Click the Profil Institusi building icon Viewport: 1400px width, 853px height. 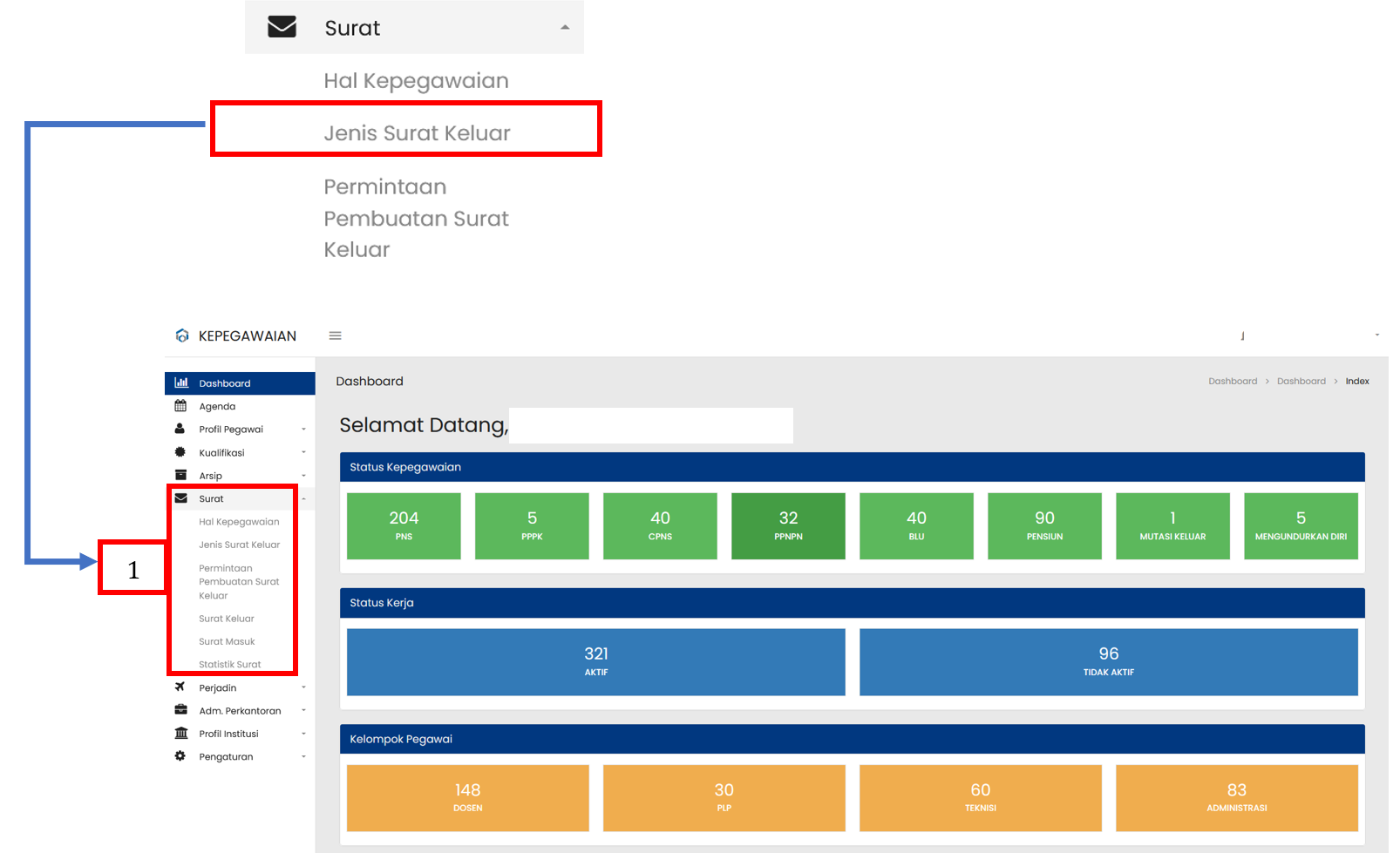tap(180, 733)
